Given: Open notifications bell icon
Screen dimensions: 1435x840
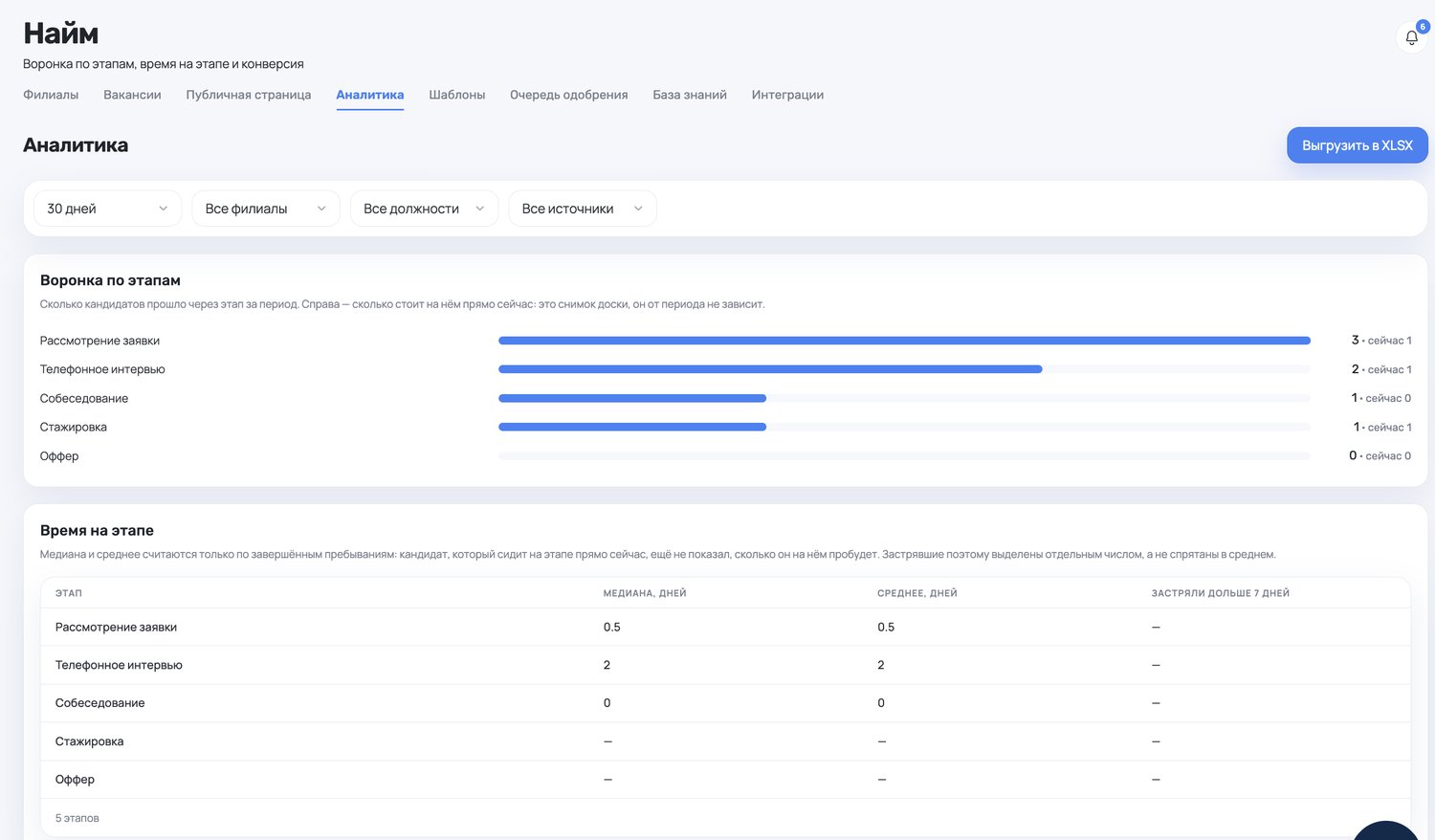Looking at the screenshot, I should pos(1411,37).
